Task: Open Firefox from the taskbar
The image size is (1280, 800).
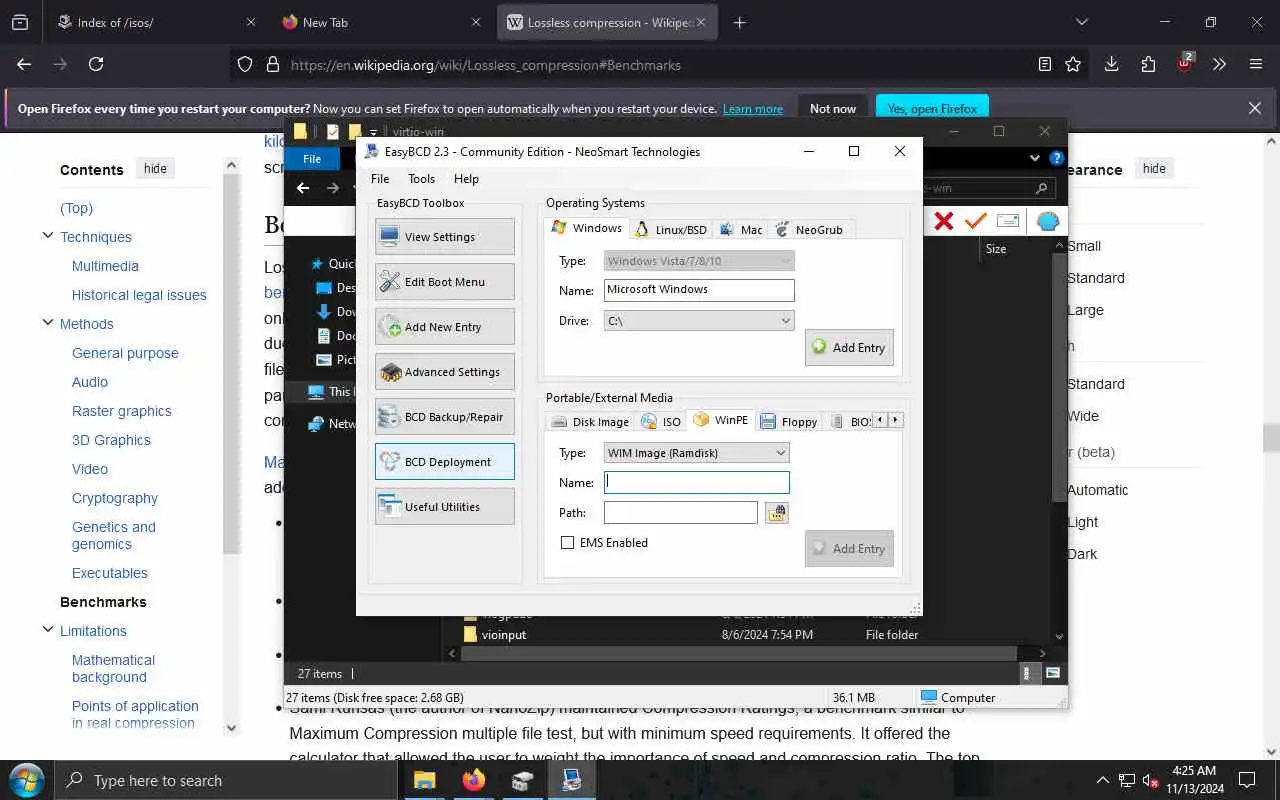Action: point(474,780)
